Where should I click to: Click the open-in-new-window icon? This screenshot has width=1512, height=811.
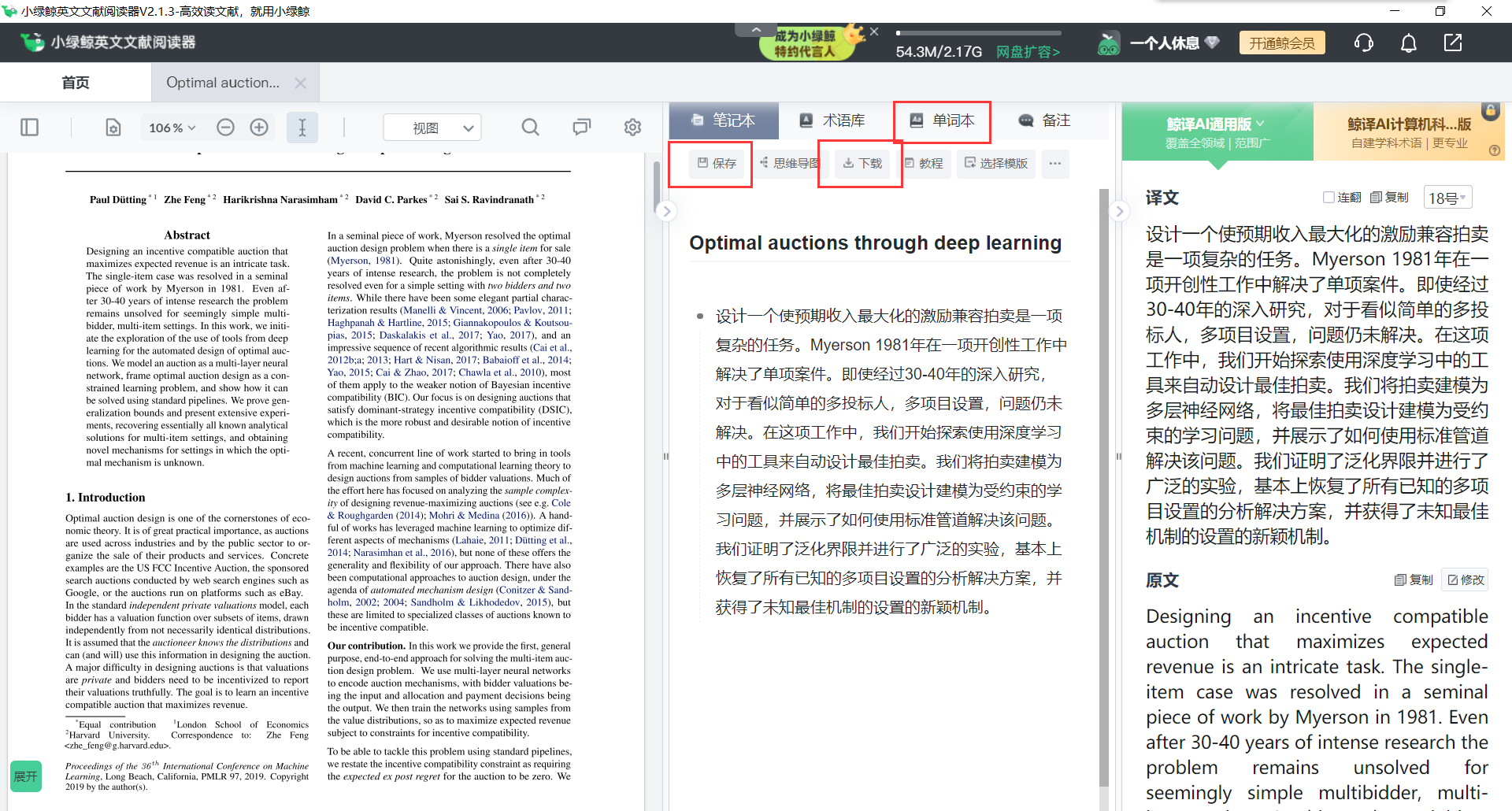[1453, 43]
